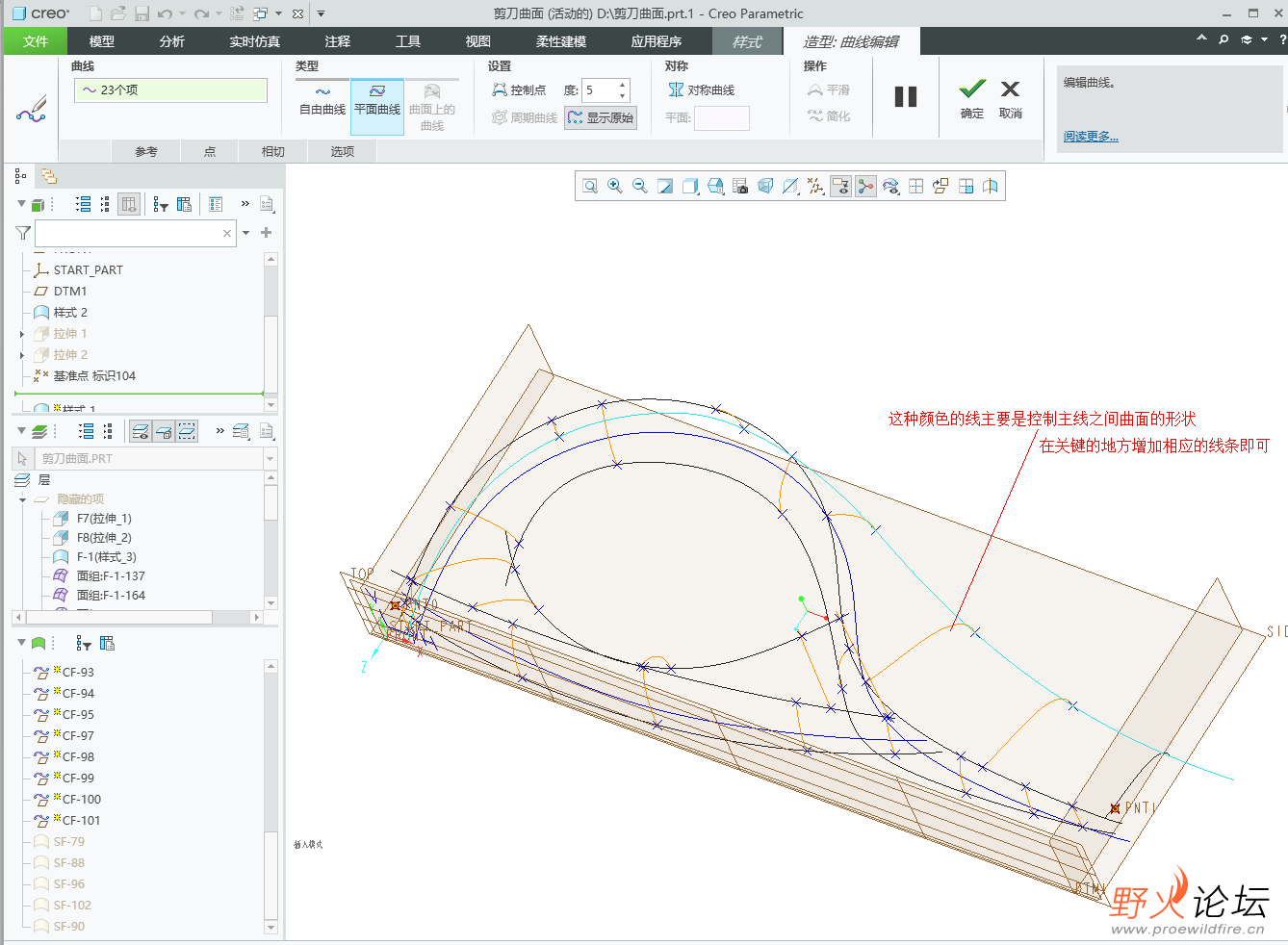Click the last graphics toolbar book-shaped icon
This screenshot has width=1288, height=945.
(x=991, y=186)
